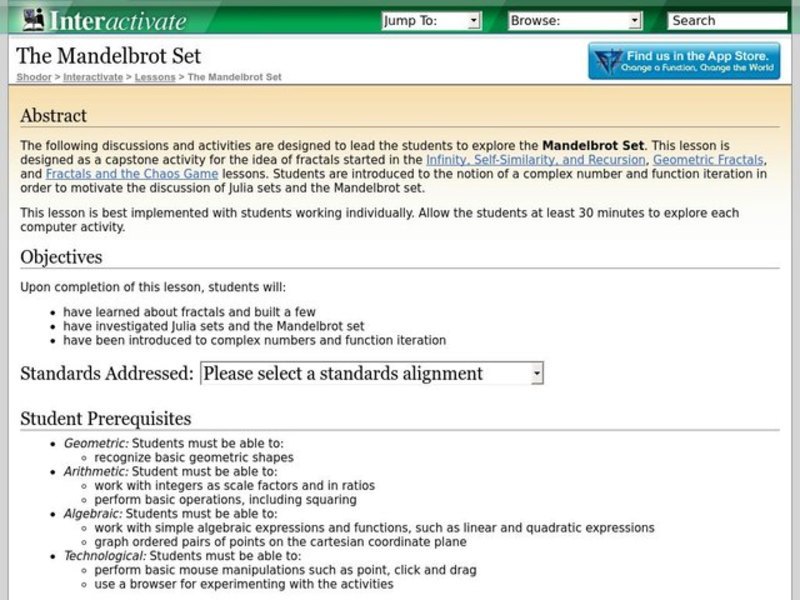
Task: Go to Shodor breadcrumb link
Action: tap(35, 77)
